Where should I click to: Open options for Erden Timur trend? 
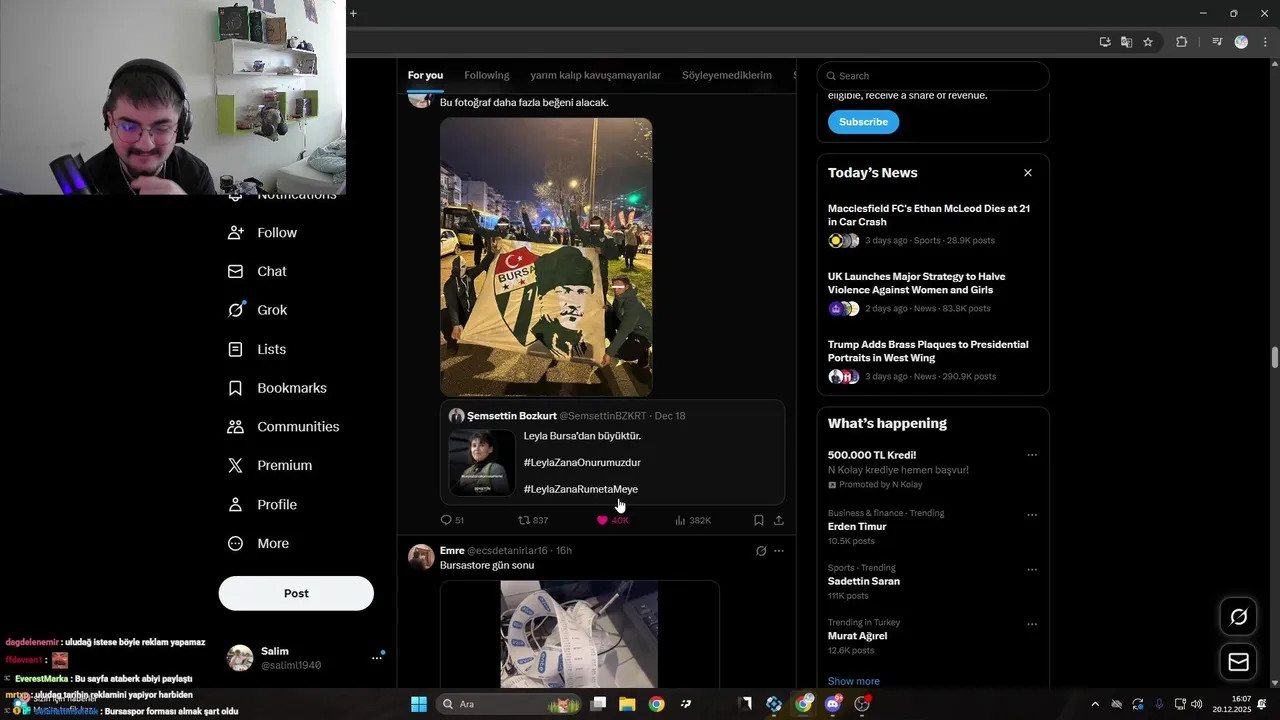tap(1032, 515)
